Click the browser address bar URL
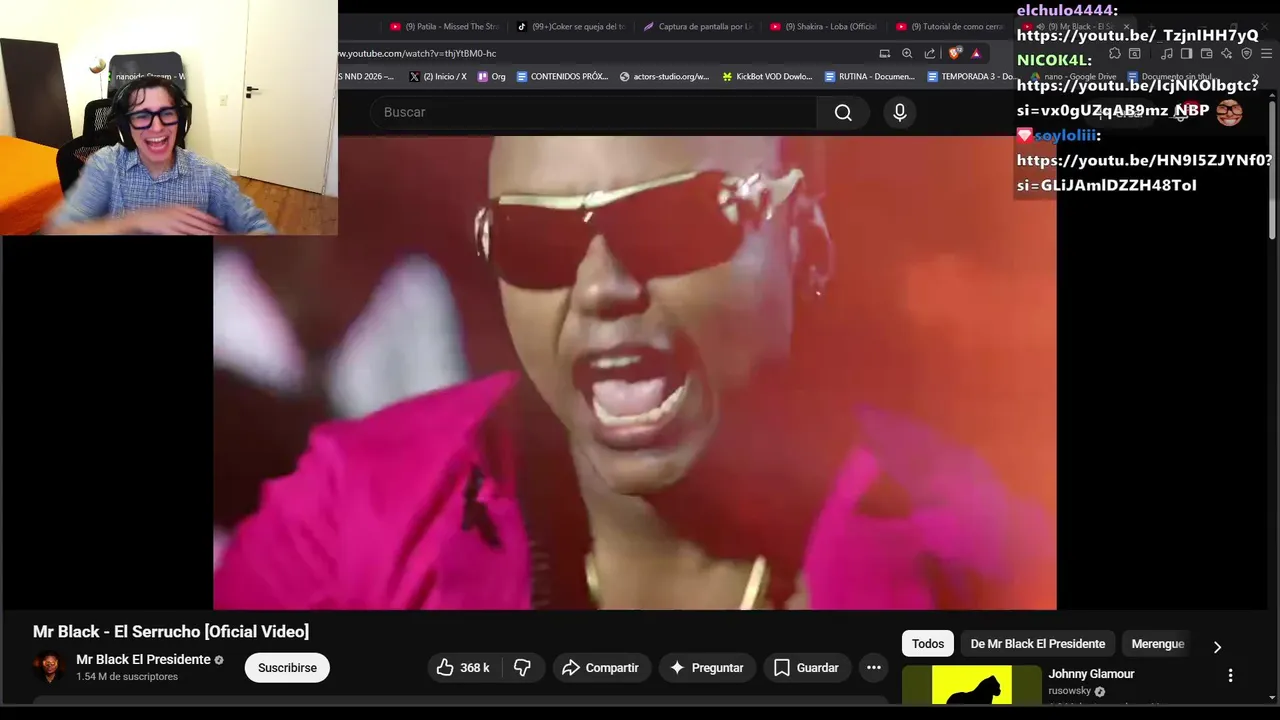 (x=418, y=53)
